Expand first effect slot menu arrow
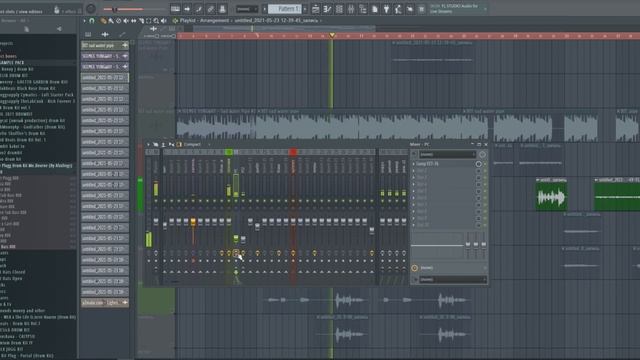 tap(413, 164)
